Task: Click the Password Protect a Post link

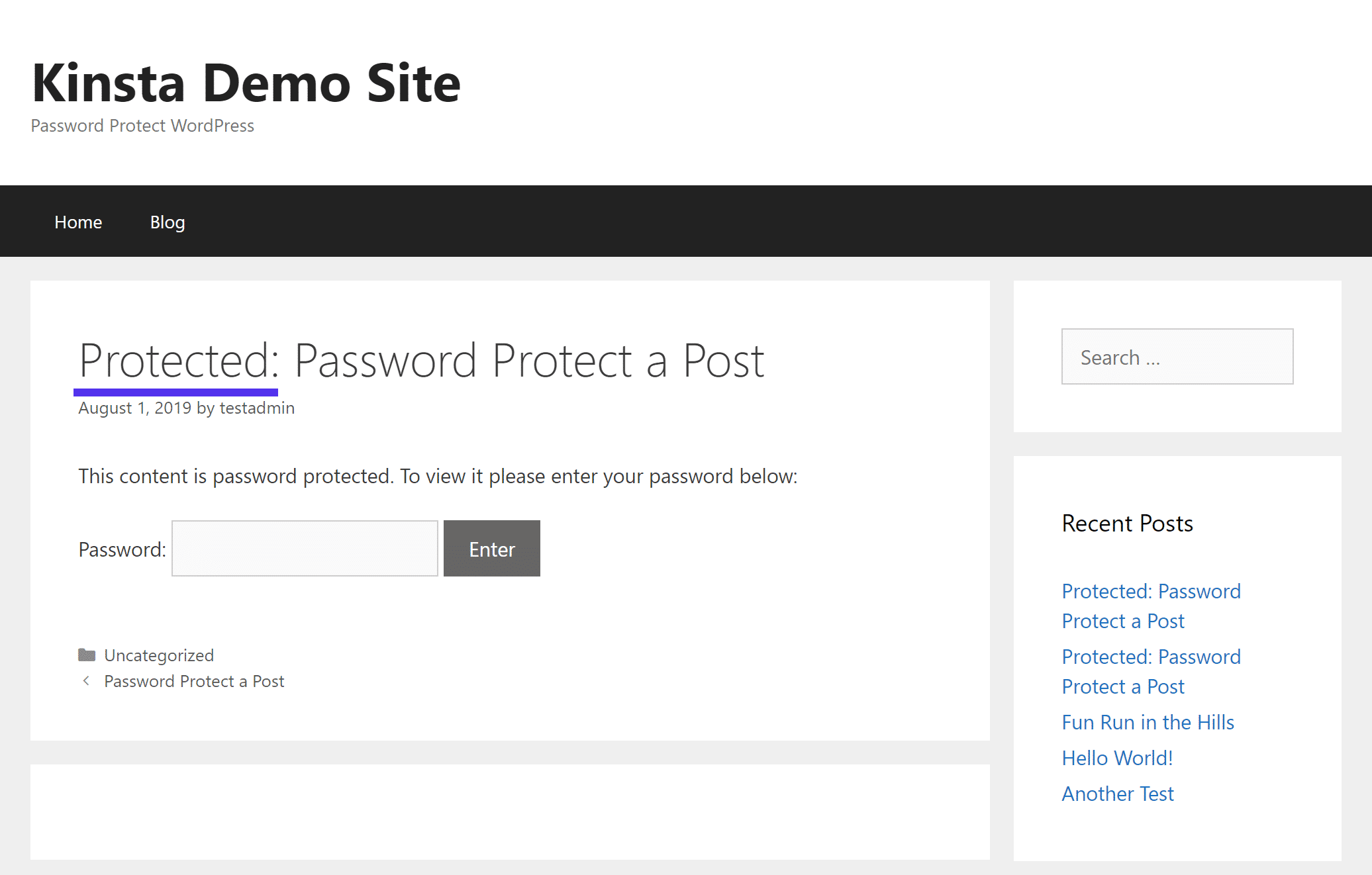Action: 194,681
